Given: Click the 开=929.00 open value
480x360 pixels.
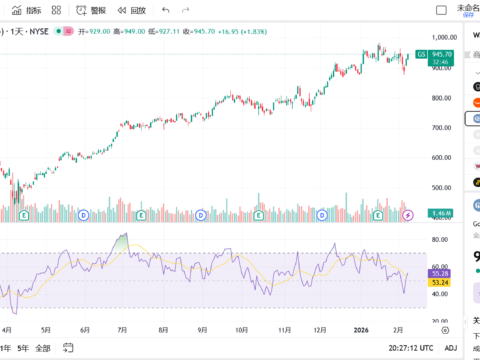Looking at the screenshot, I should 94,31.
